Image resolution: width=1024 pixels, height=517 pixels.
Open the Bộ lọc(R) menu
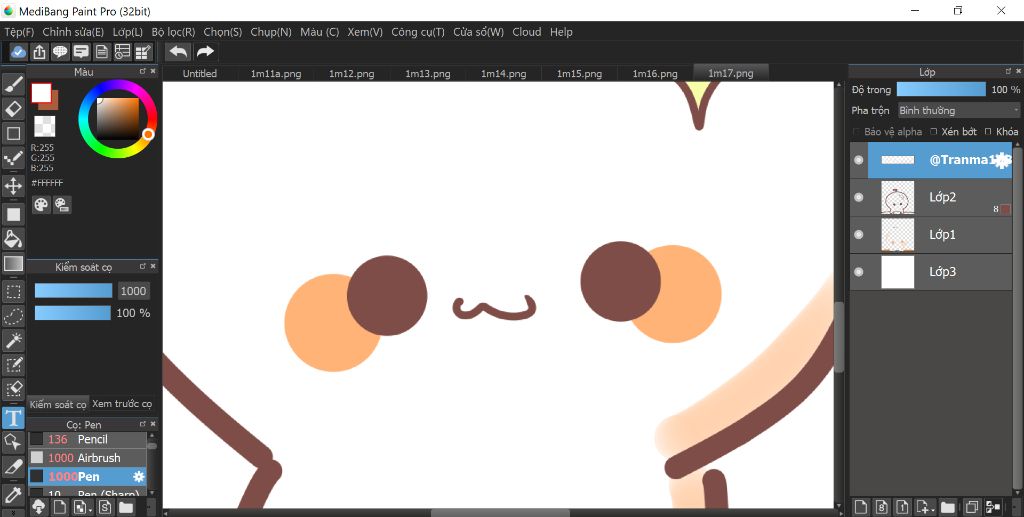pyautogui.click(x=173, y=32)
